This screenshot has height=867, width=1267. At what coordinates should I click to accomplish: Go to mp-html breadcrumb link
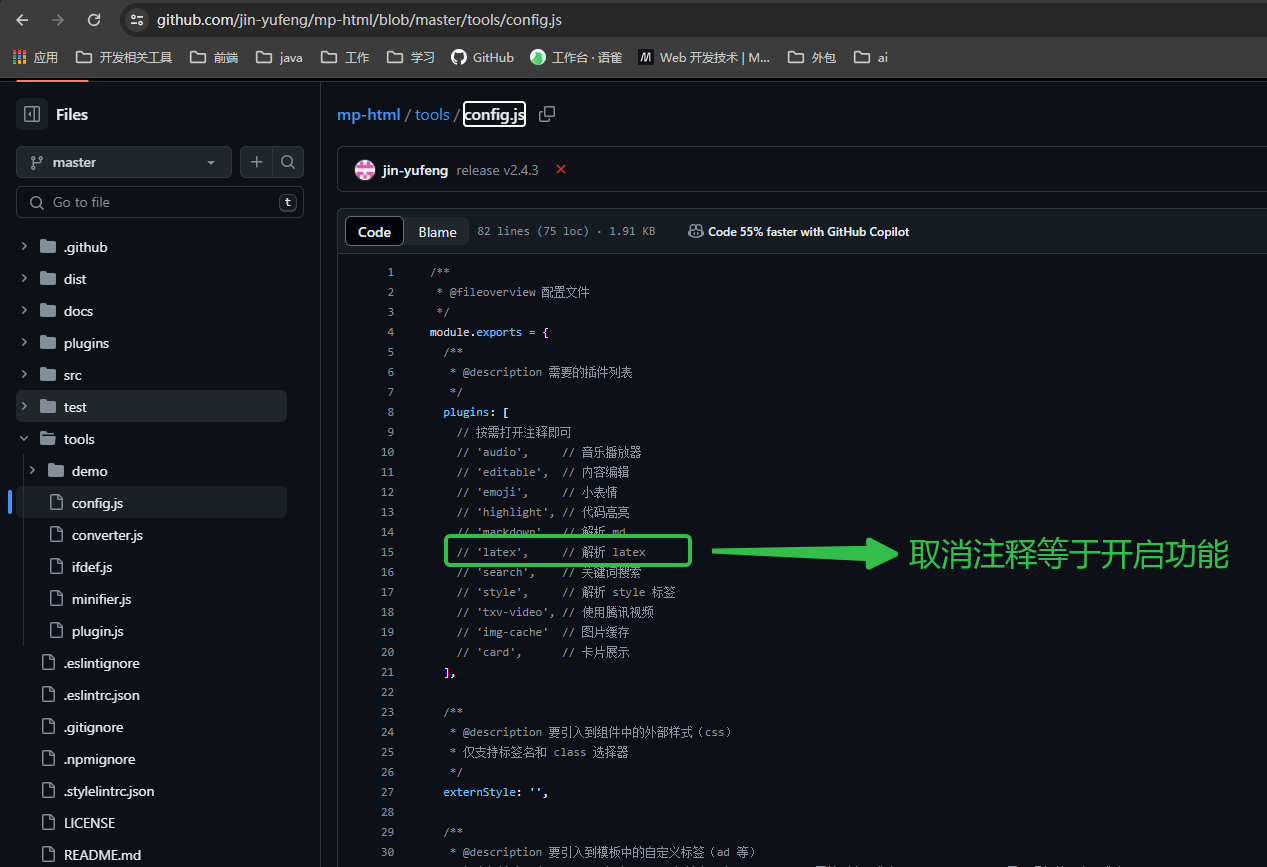[x=368, y=114]
